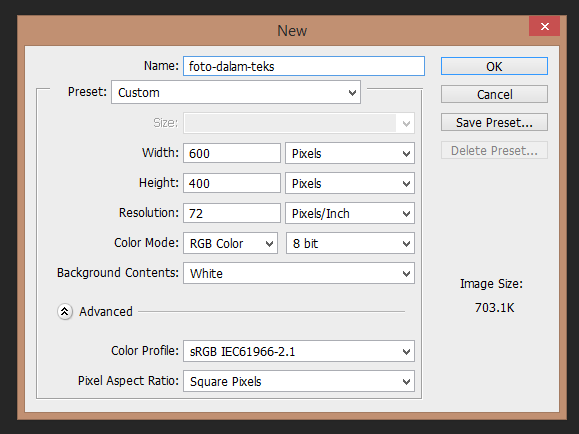Open the Pixel Aspect Ratio dropdown
This screenshot has height=434, width=579.
click(299, 381)
